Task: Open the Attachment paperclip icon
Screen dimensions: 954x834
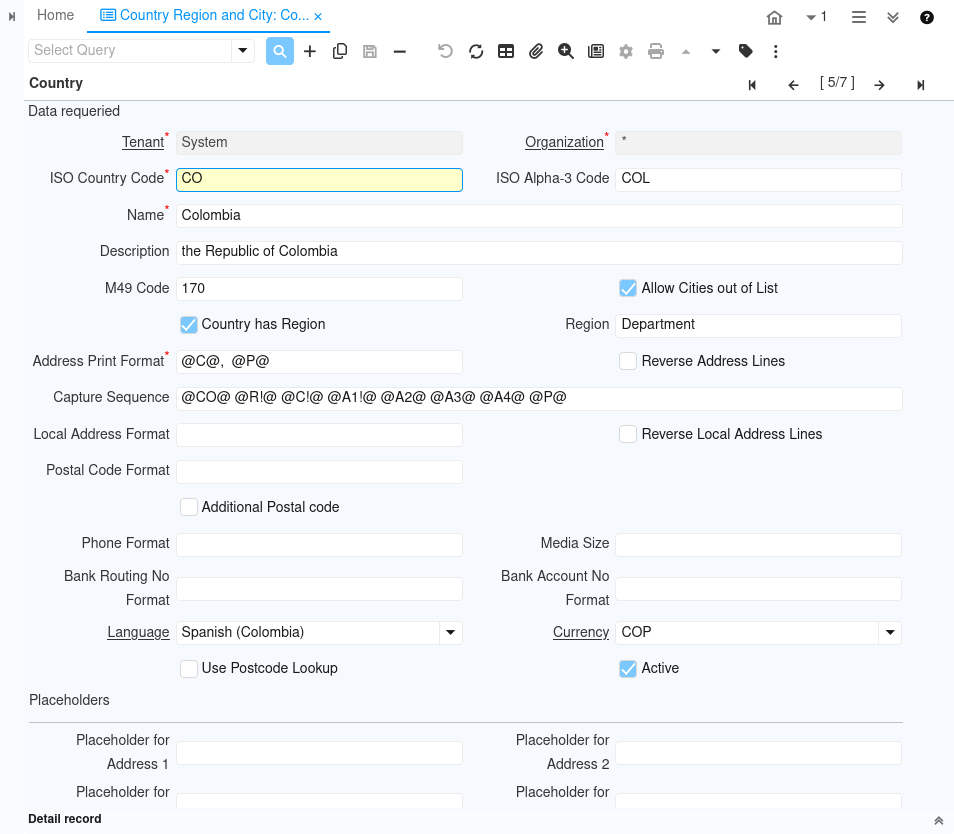Action: pyautogui.click(x=536, y=51)
